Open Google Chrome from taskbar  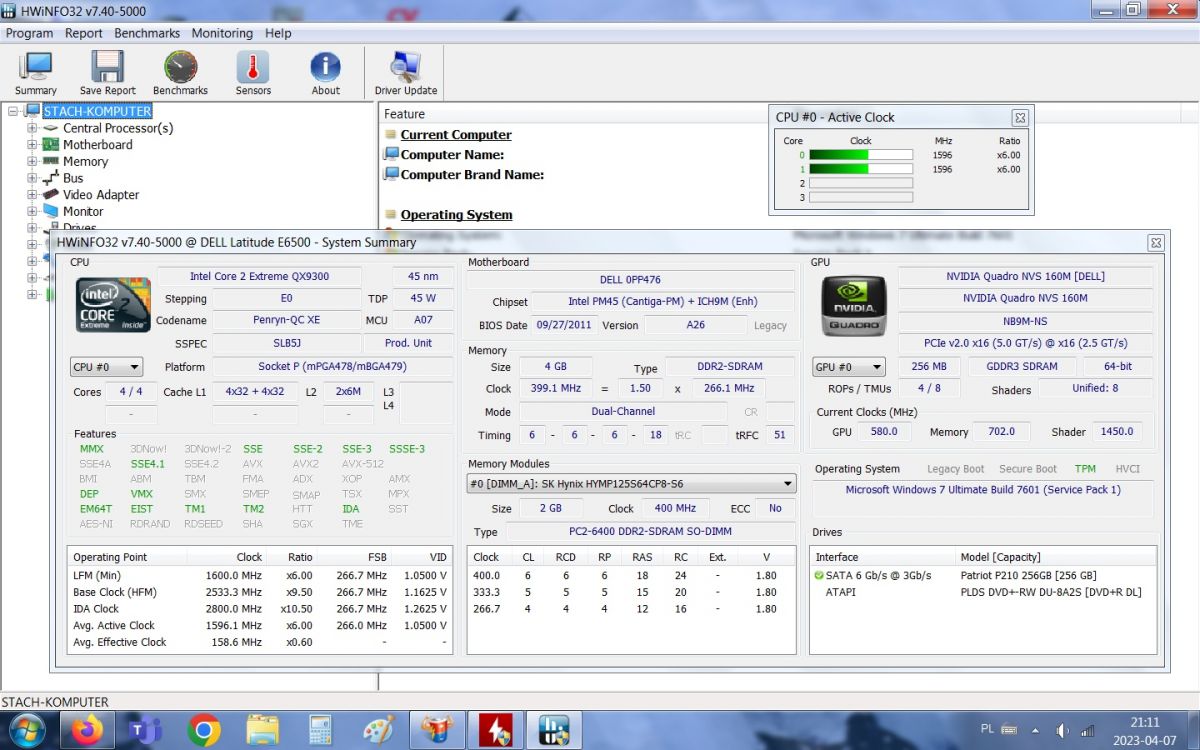click(x=204, y=730)
